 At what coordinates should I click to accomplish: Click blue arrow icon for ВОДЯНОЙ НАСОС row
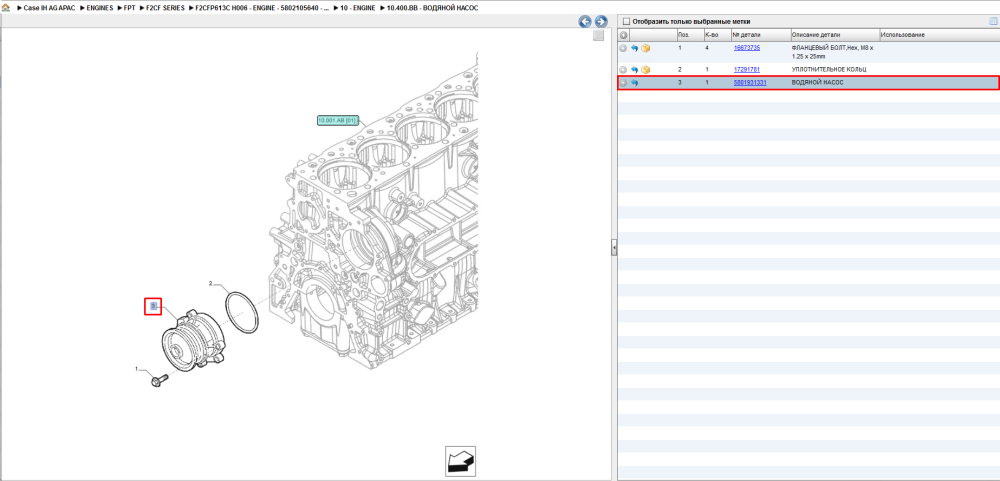(635, 83)
